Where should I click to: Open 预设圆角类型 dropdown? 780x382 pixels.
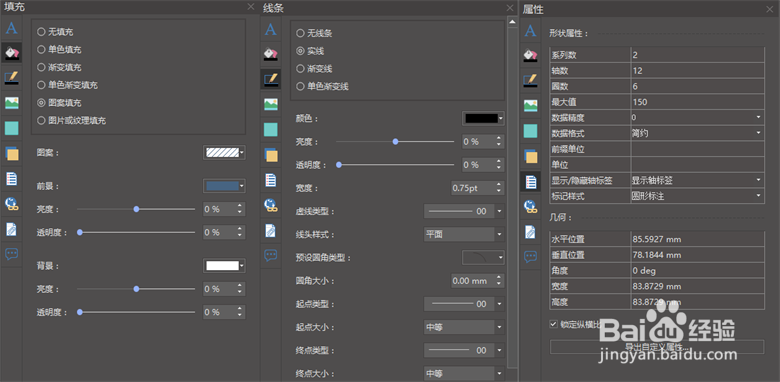483,257
